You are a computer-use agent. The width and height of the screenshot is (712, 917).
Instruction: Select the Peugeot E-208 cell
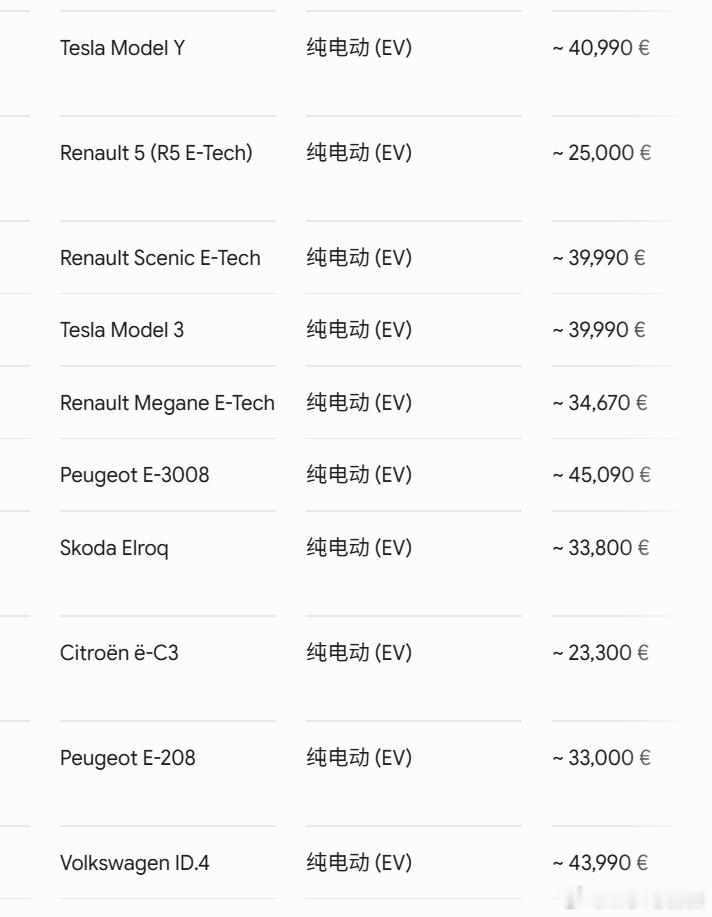tap(128, 758)
